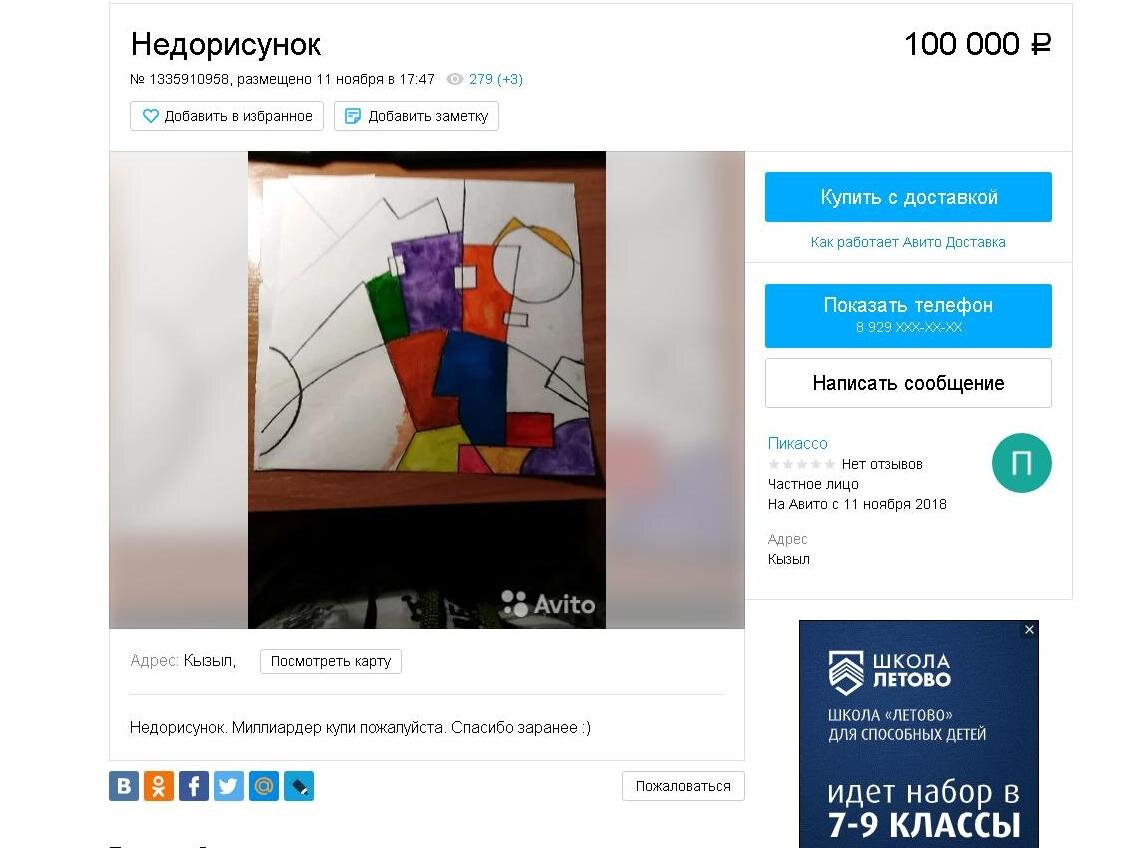Share listing on VKontakte icon
Viewport: 1148px width, 848px height.
124,786
